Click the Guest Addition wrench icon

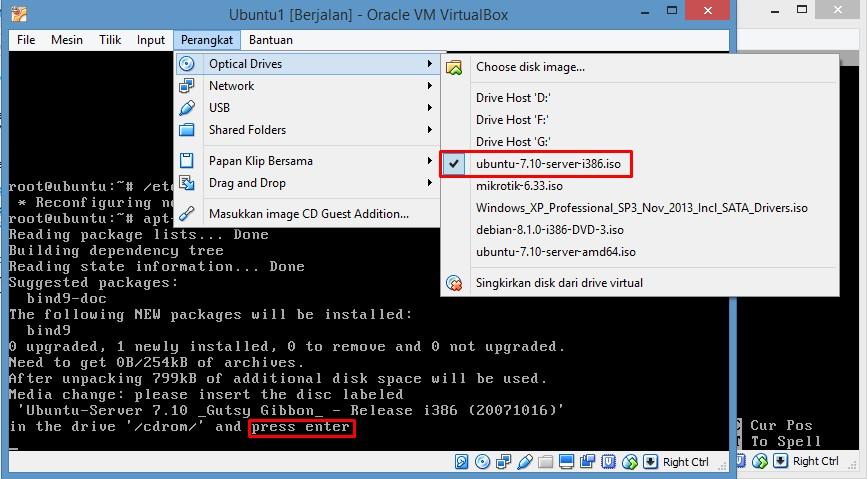click(x=187, y=214)
